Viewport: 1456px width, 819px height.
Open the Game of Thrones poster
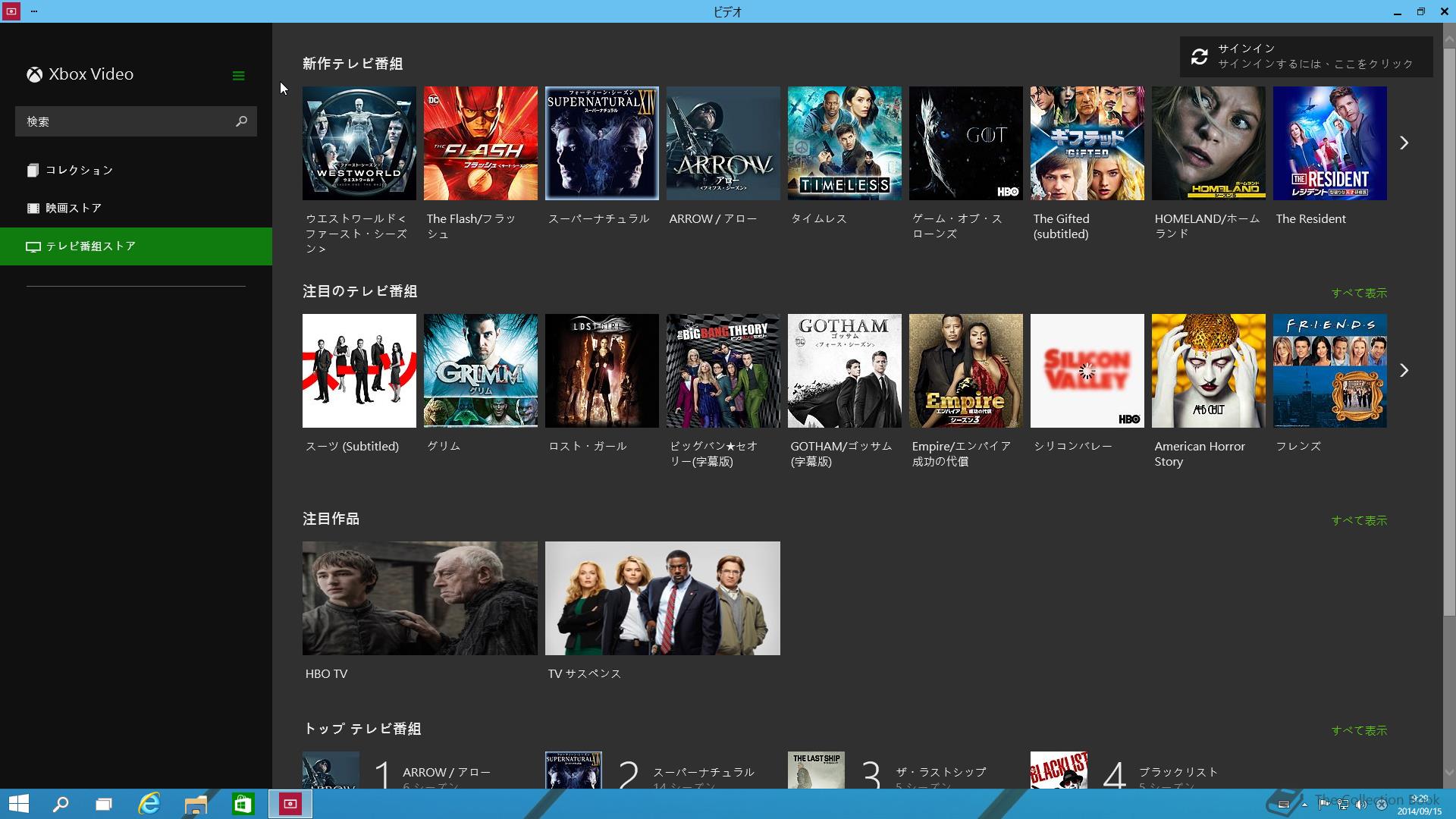(x=966, y=143)
